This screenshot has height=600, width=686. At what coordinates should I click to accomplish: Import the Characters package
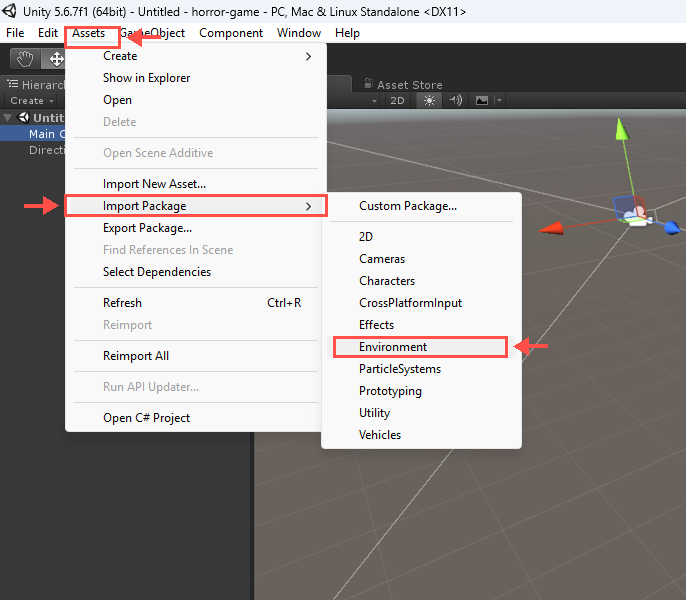pos(421,281)
